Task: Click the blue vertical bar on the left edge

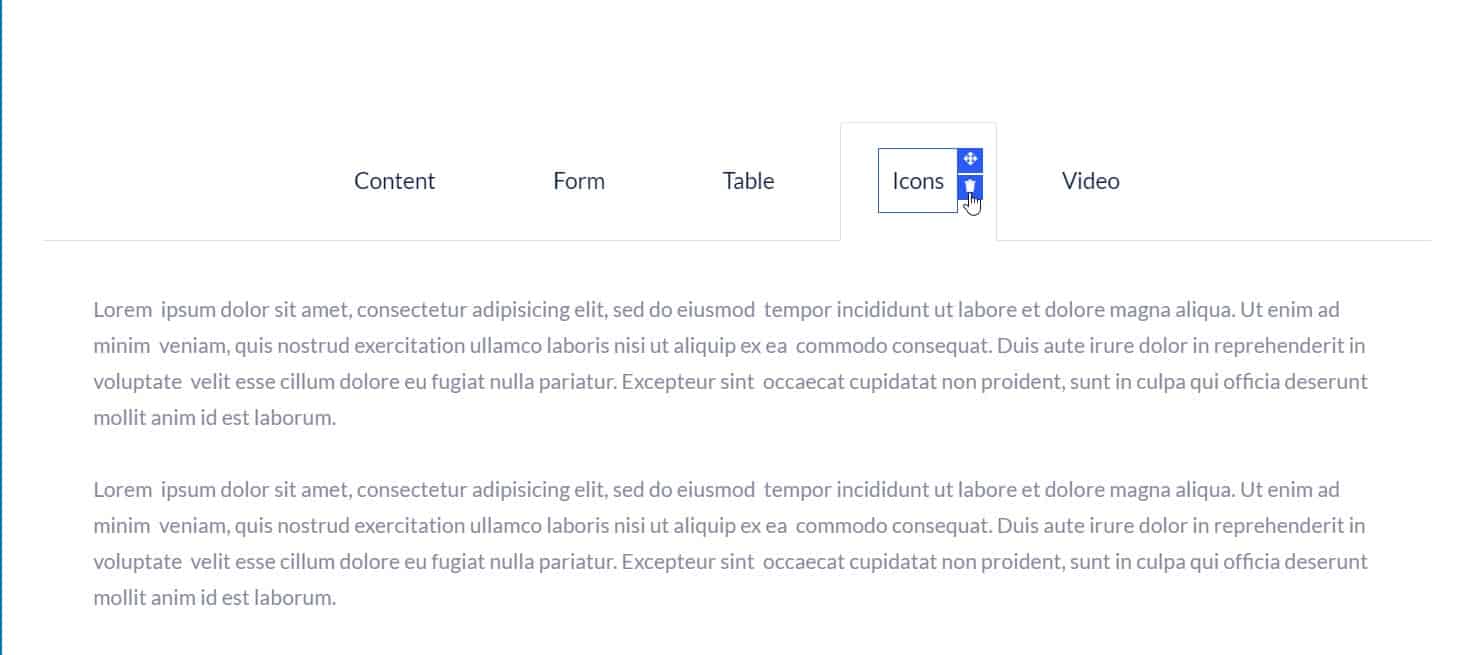Action: (x=4, y=328)
